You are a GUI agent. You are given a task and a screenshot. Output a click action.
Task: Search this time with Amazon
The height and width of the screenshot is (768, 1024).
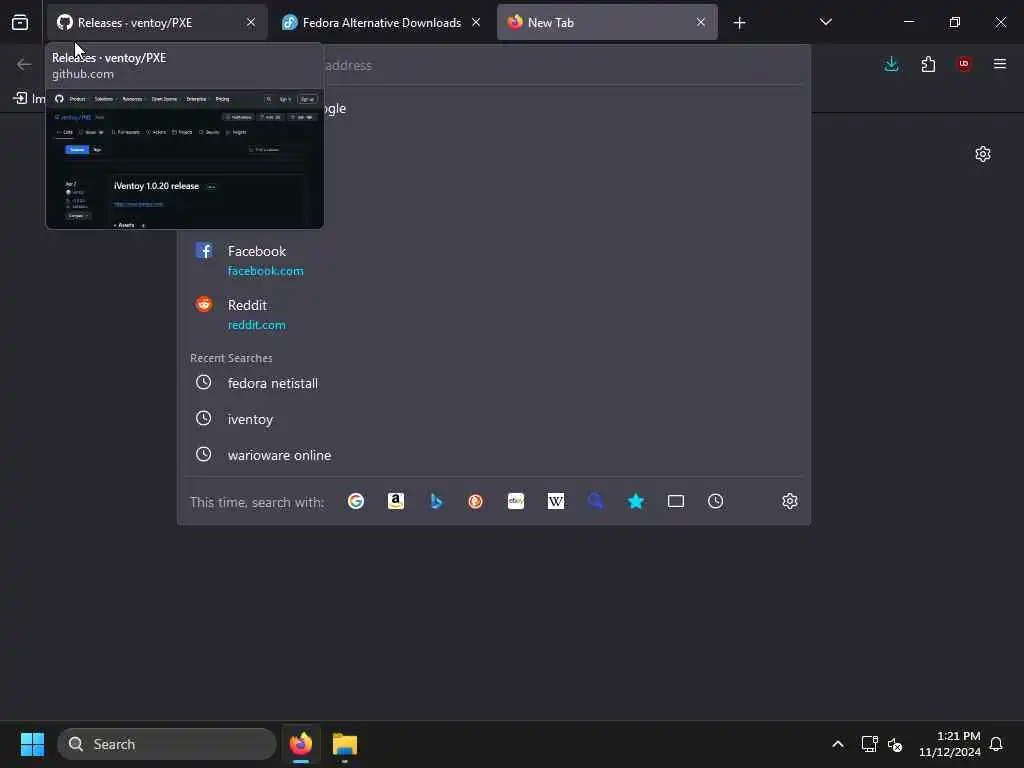point(396,501)
